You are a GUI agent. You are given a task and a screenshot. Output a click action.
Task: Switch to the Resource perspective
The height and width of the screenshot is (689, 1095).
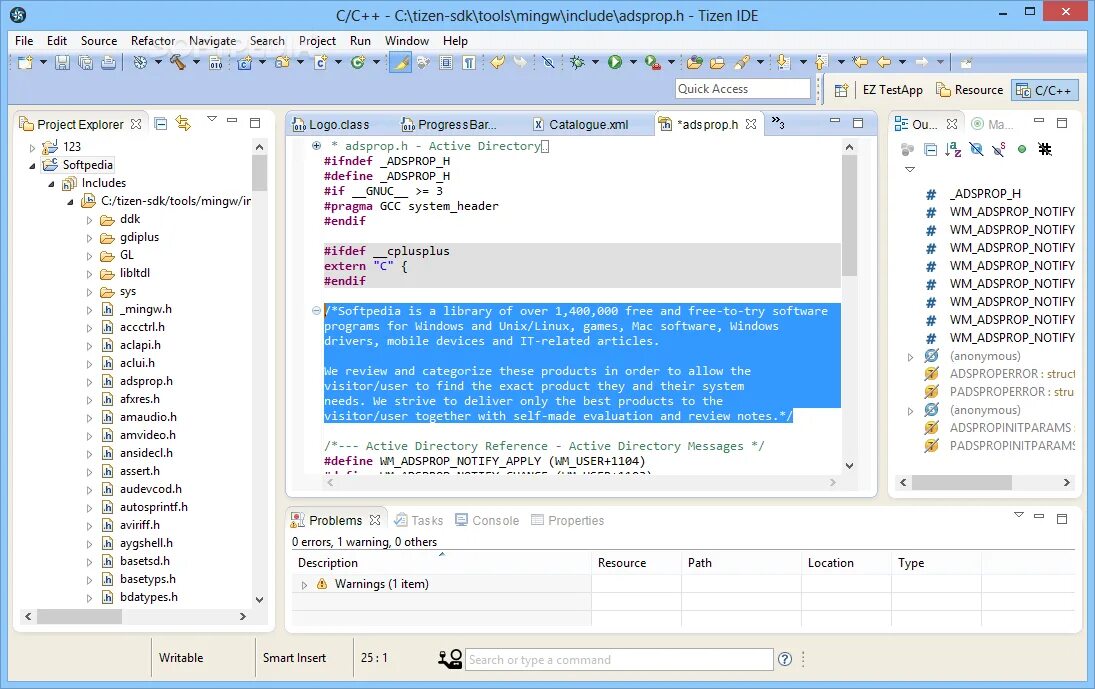click(969, 90)
